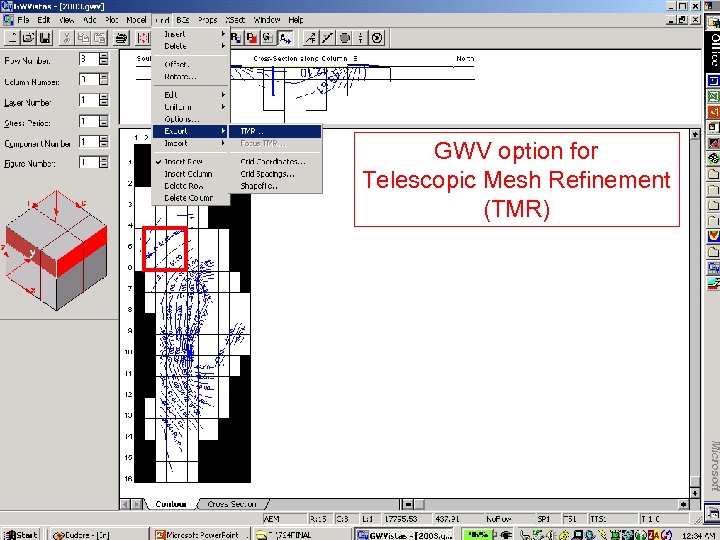720x540 pixels.
Task: Open the XSect menu
Action: point(235,20)
